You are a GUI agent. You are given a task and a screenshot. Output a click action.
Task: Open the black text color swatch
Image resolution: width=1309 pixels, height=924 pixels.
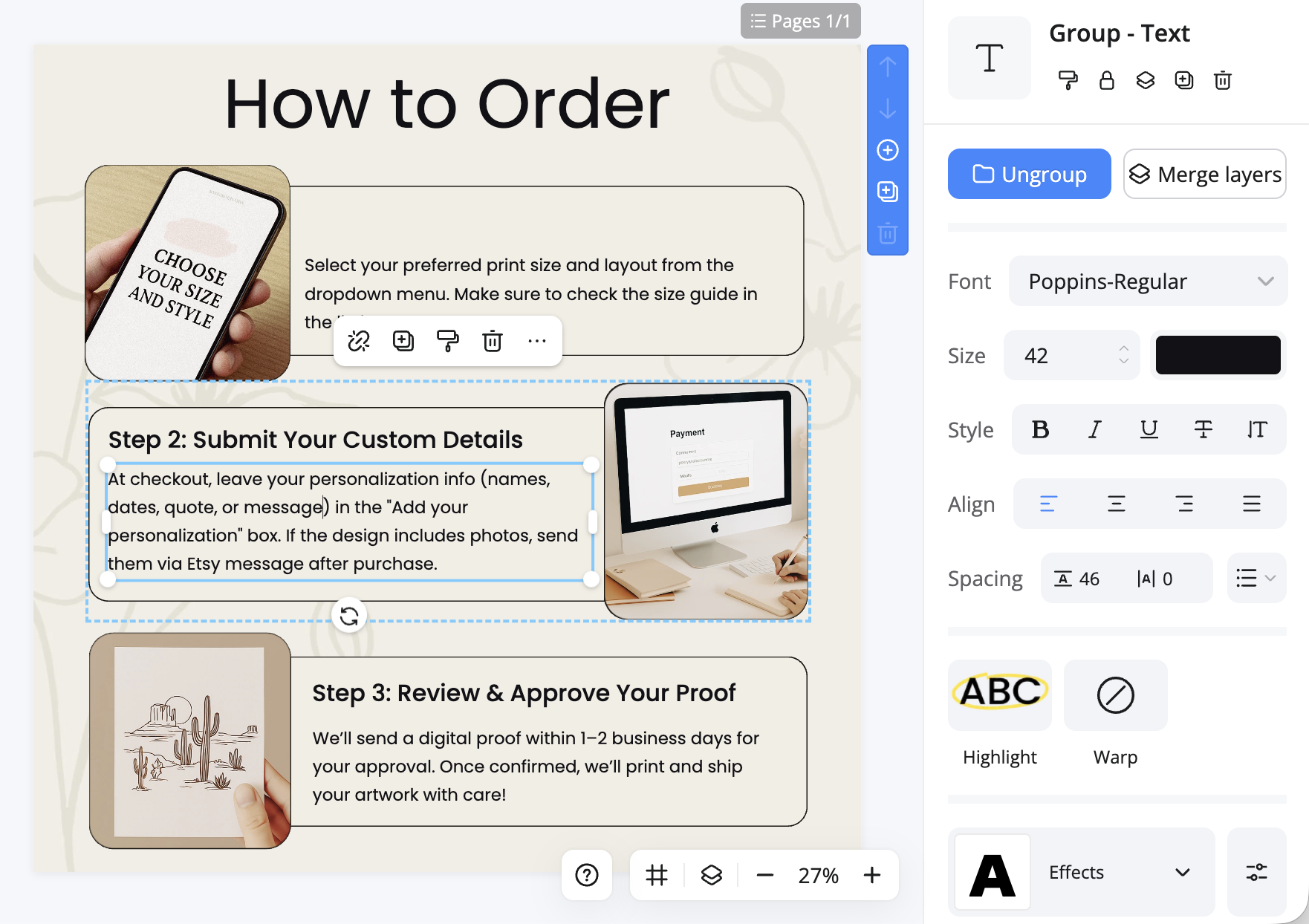pos(1218,355)
